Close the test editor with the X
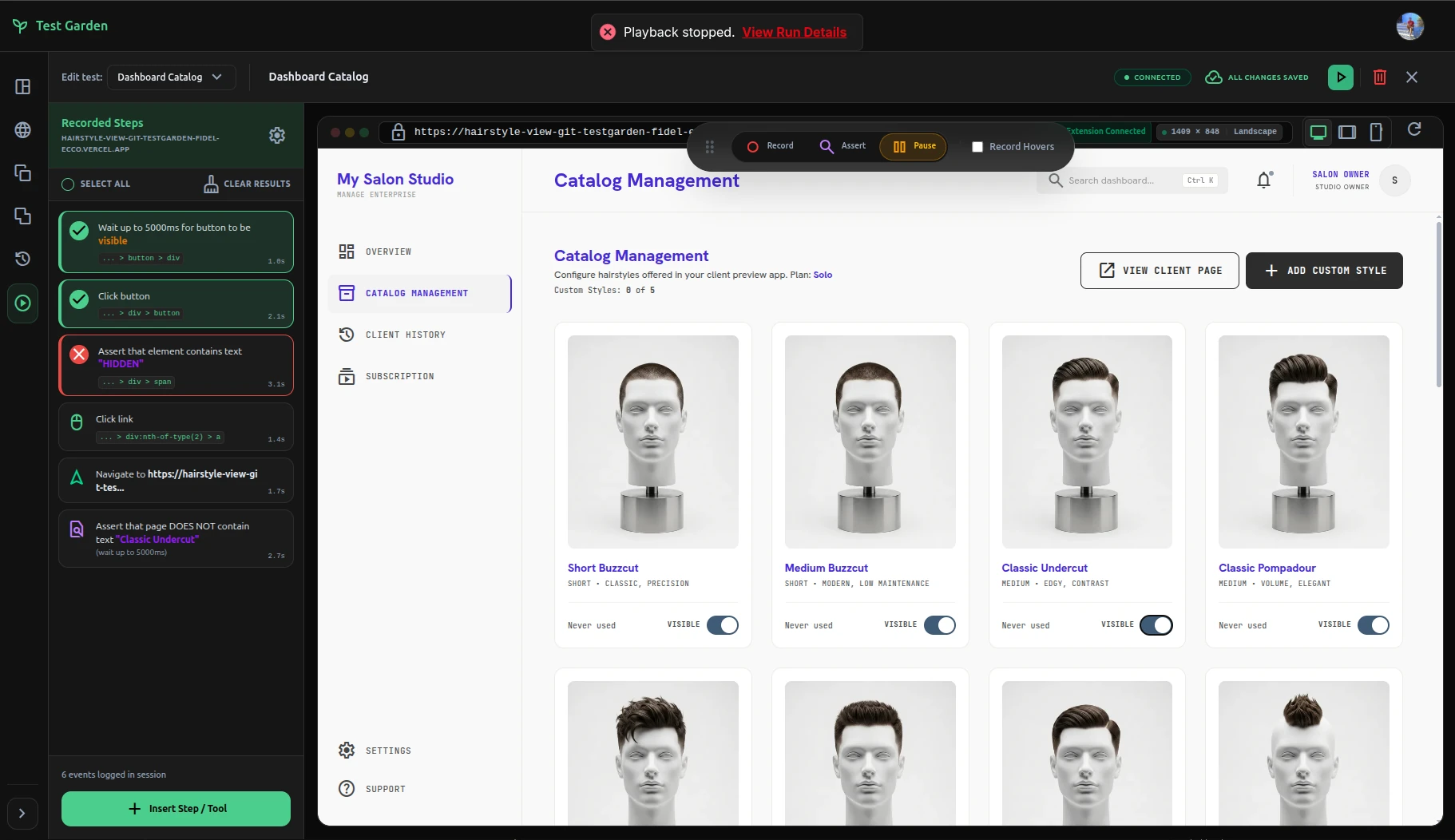The image size is (1455, 840). click(1412, 77)
